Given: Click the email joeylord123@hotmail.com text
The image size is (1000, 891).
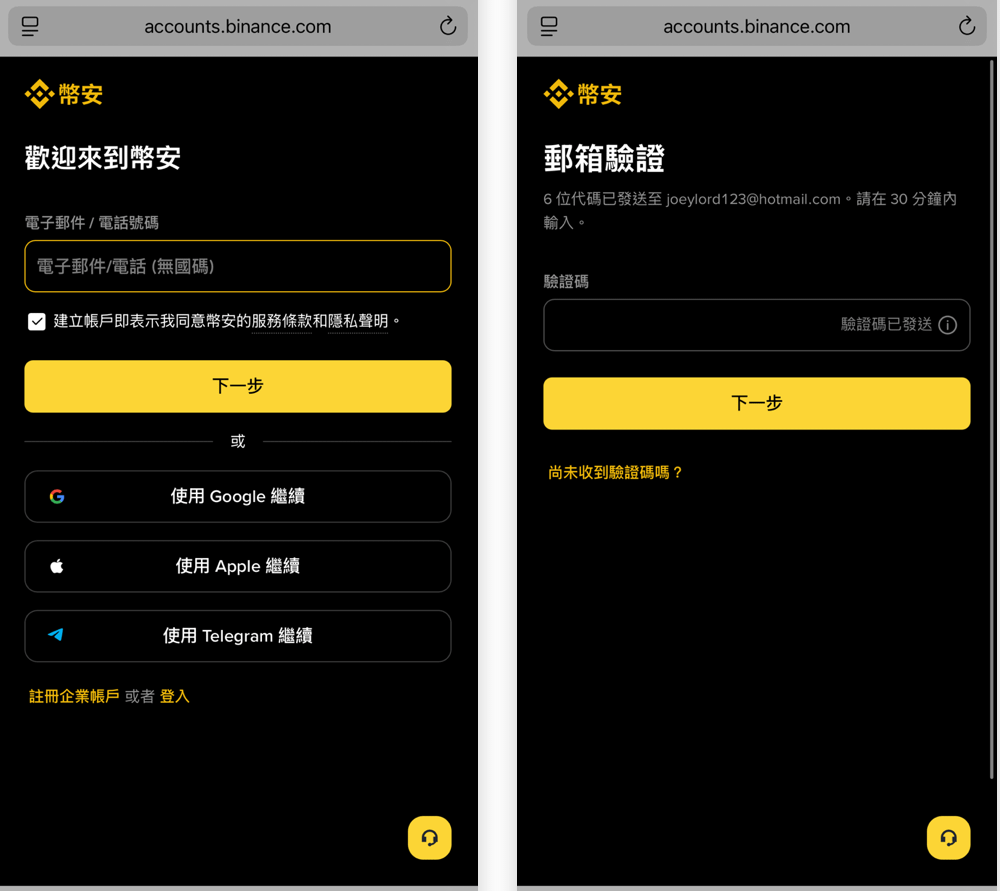Looking at the screenshot, I should coord(753,200).
